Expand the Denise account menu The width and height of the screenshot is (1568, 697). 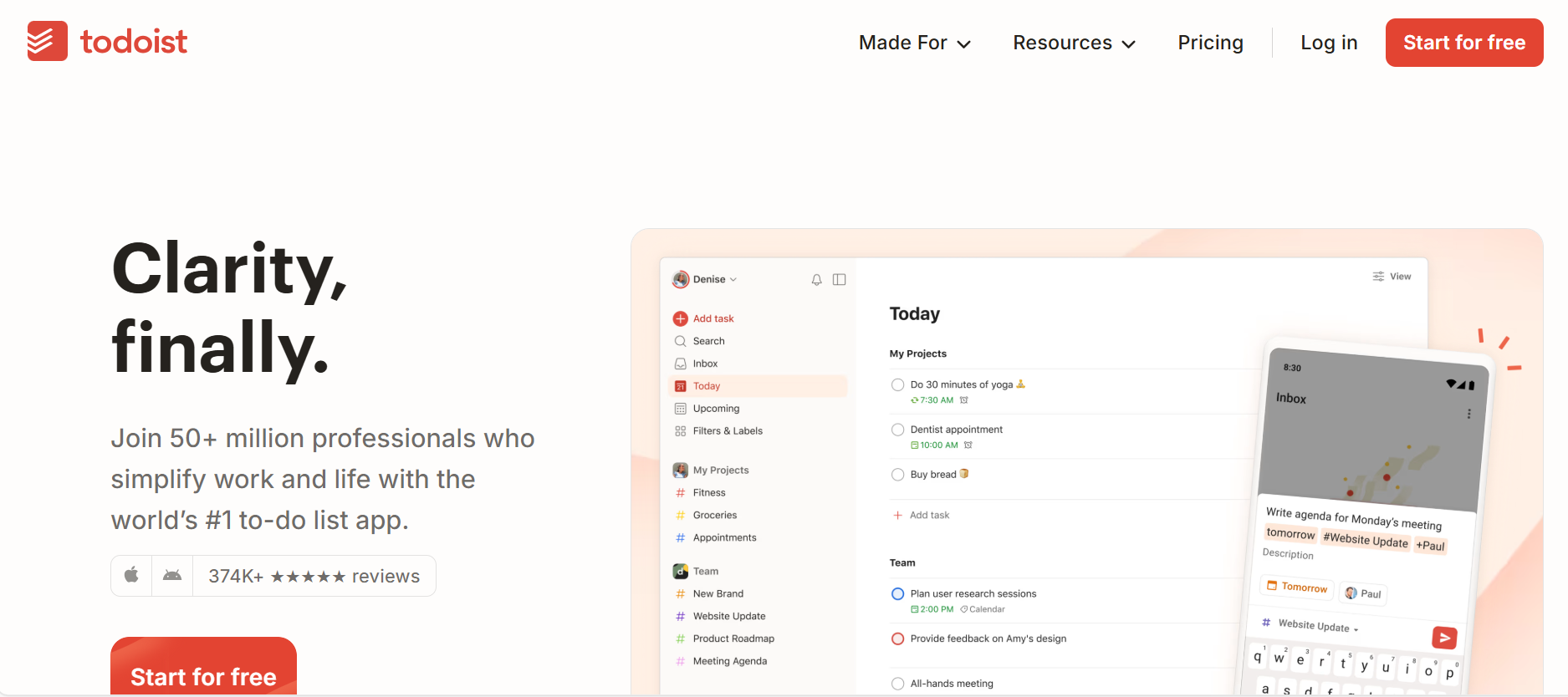point(705,280)
